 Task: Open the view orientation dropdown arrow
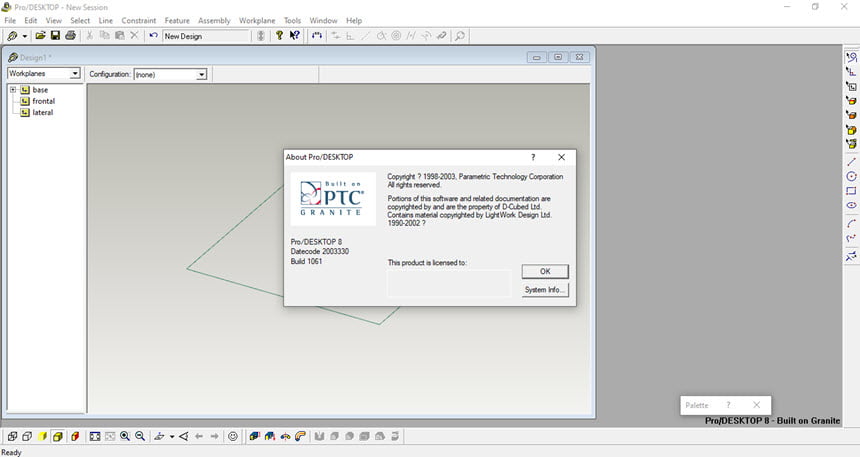click(x=172, y=437)
